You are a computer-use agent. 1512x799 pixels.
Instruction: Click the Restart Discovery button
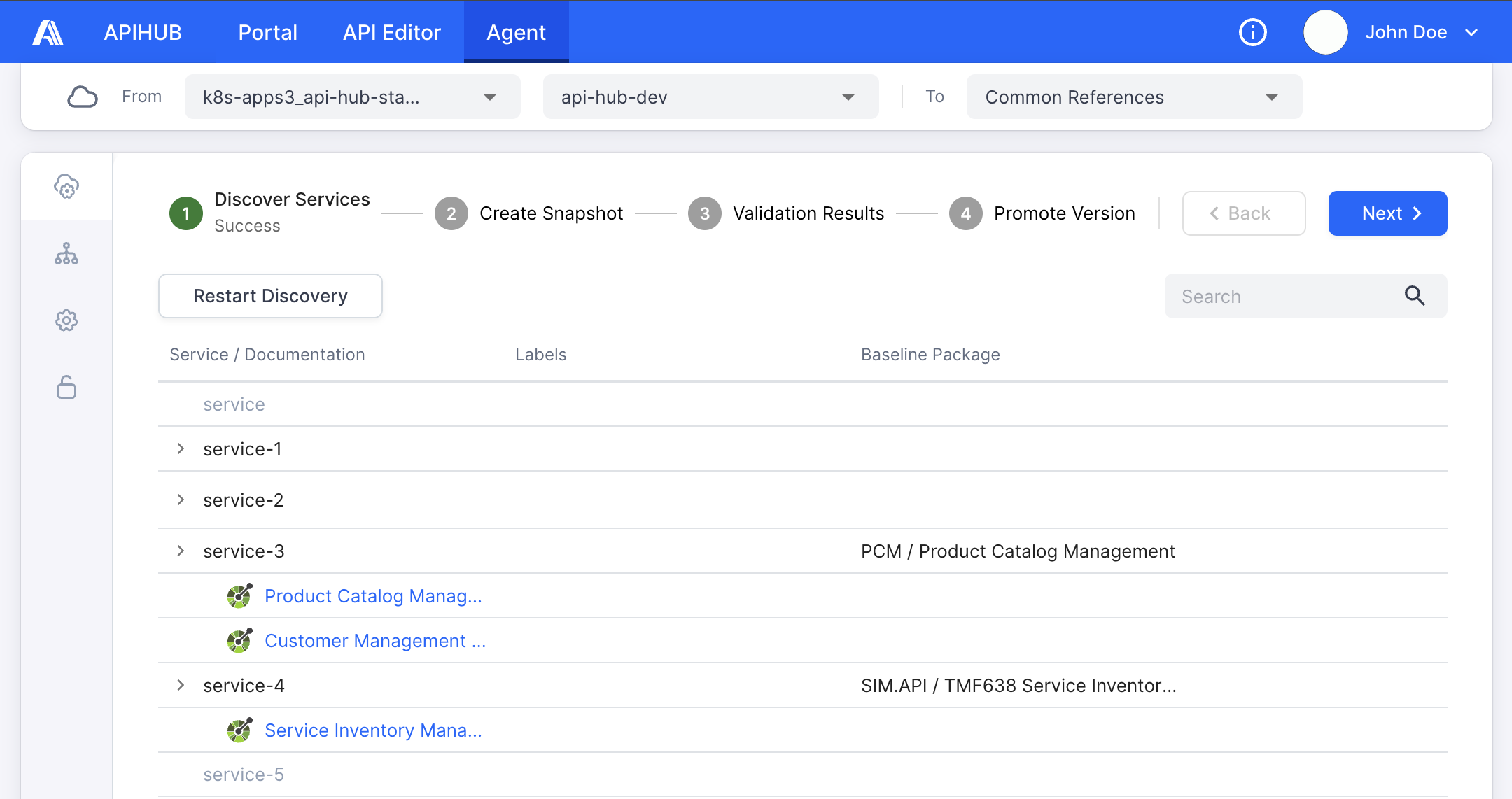pyautogui.click(x=270, y=296)
